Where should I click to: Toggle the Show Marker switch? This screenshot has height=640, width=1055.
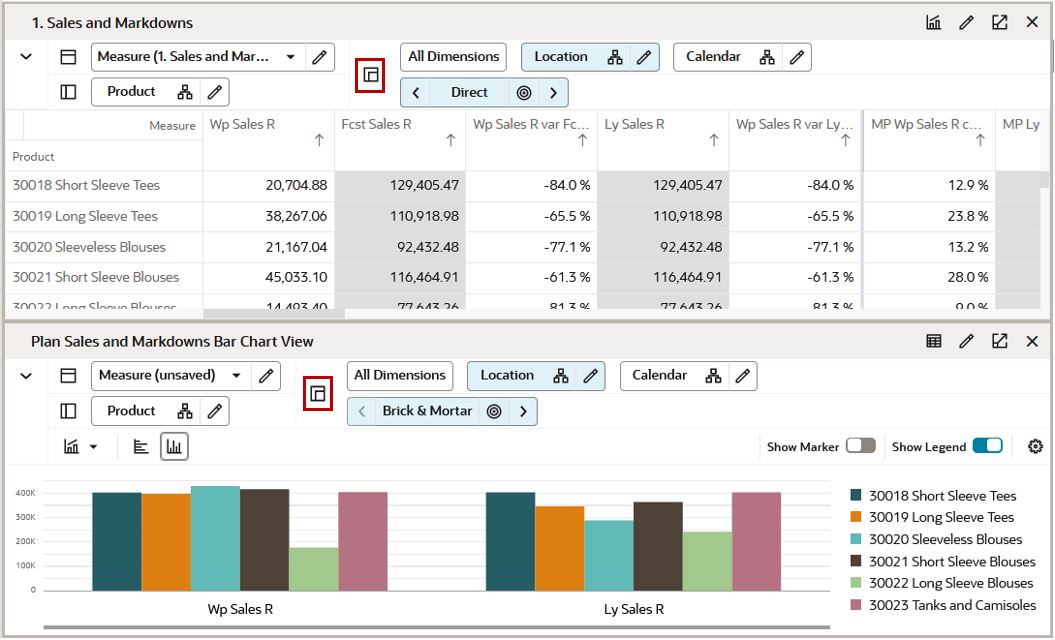click(861, 446)
